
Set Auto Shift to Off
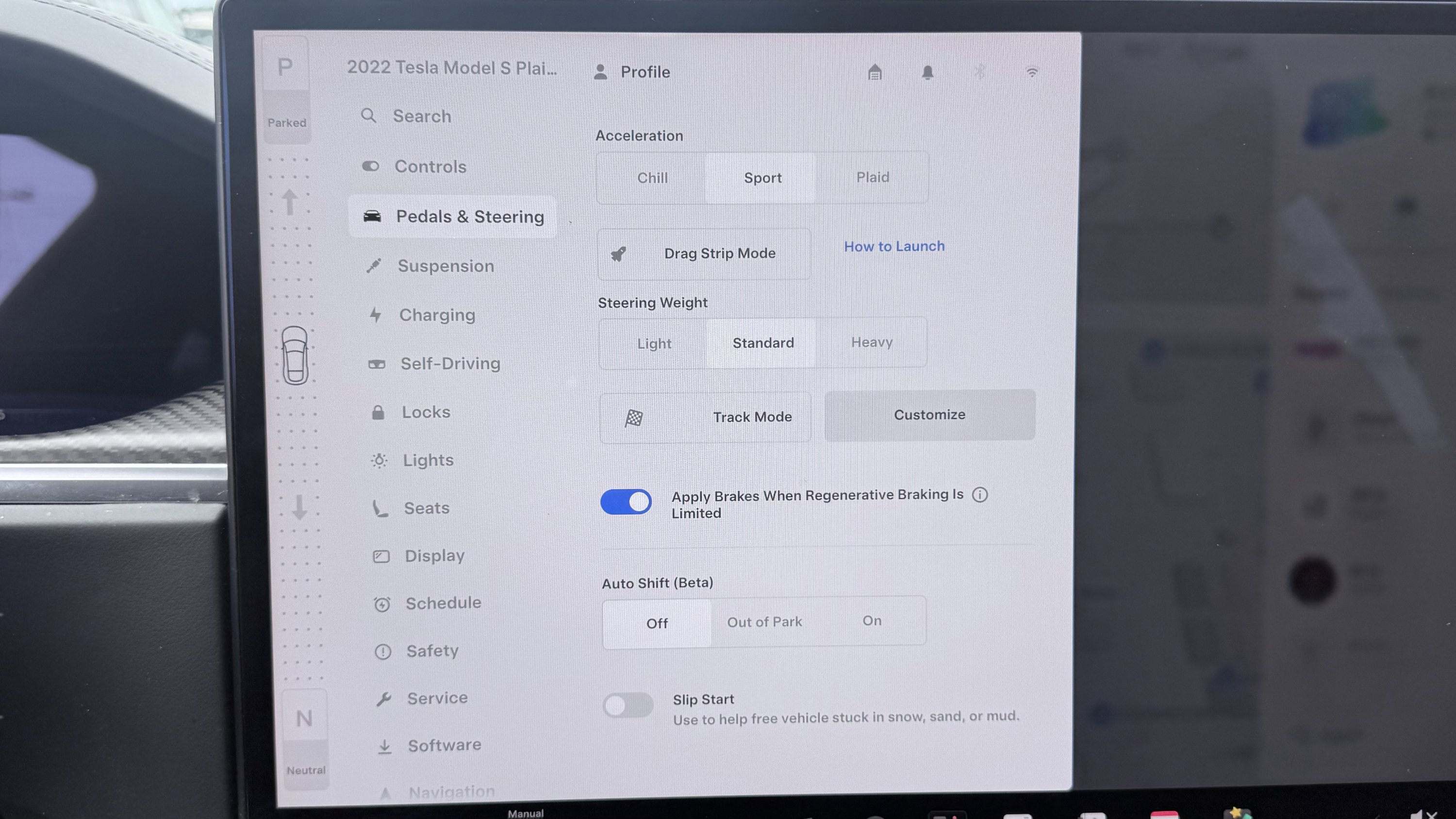click(657, 623)
